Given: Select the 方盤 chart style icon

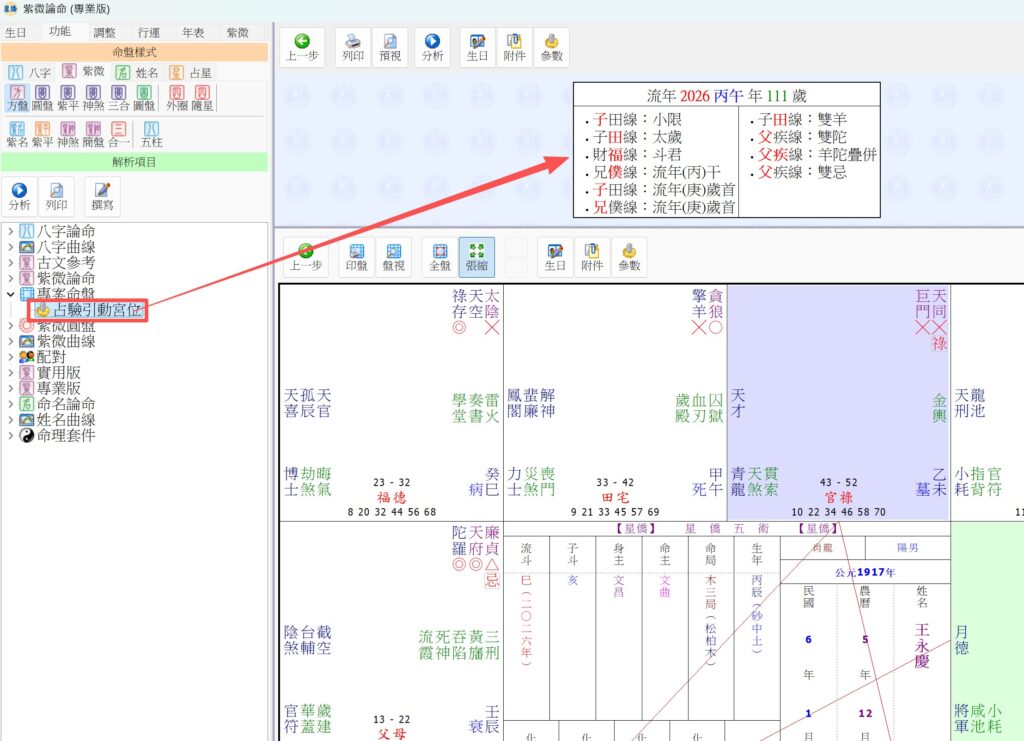Looking at the screenshot, I should click(17, 98).
